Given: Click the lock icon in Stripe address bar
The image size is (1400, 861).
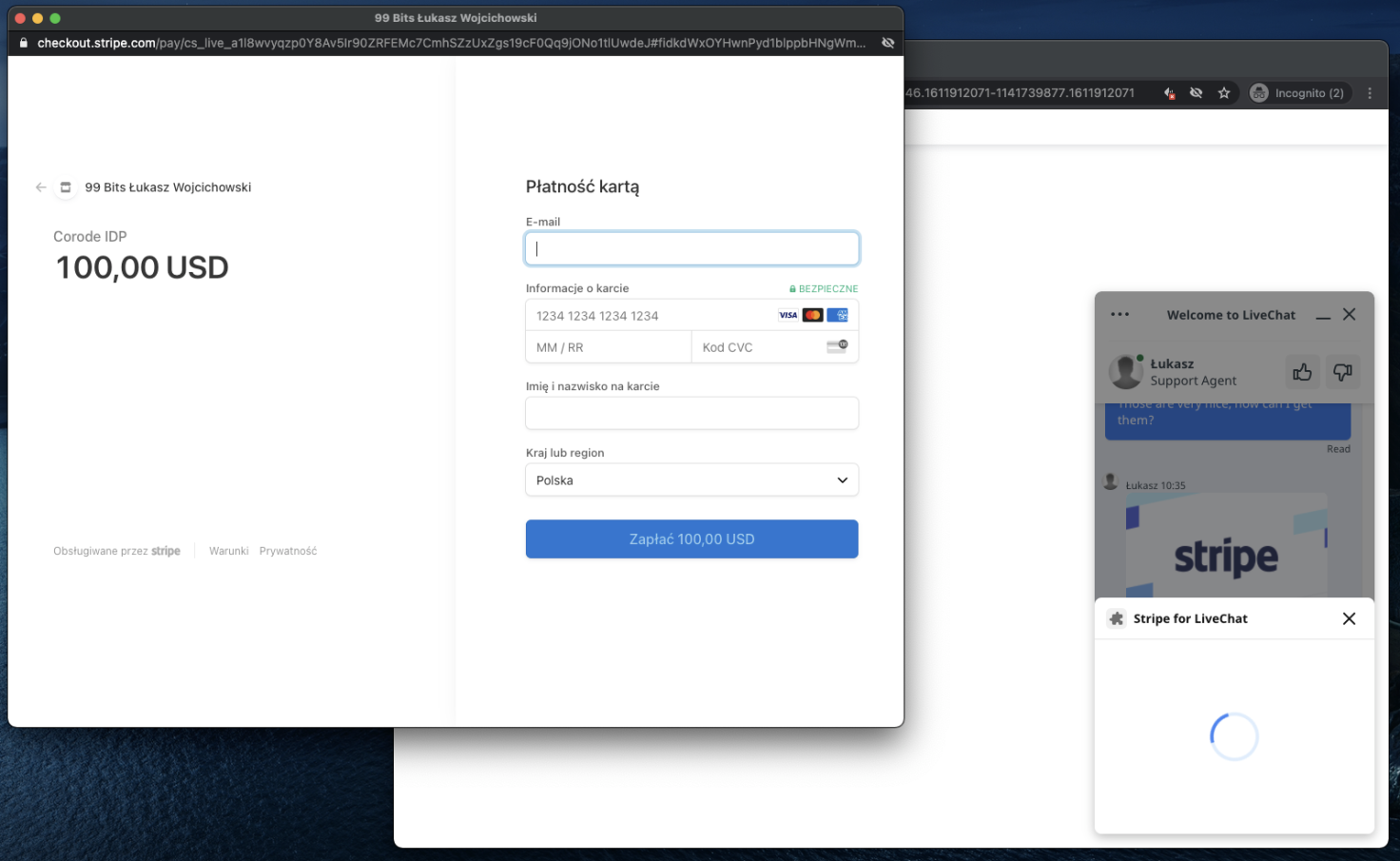Looking at the screenshot, I should tap(24, 43).
